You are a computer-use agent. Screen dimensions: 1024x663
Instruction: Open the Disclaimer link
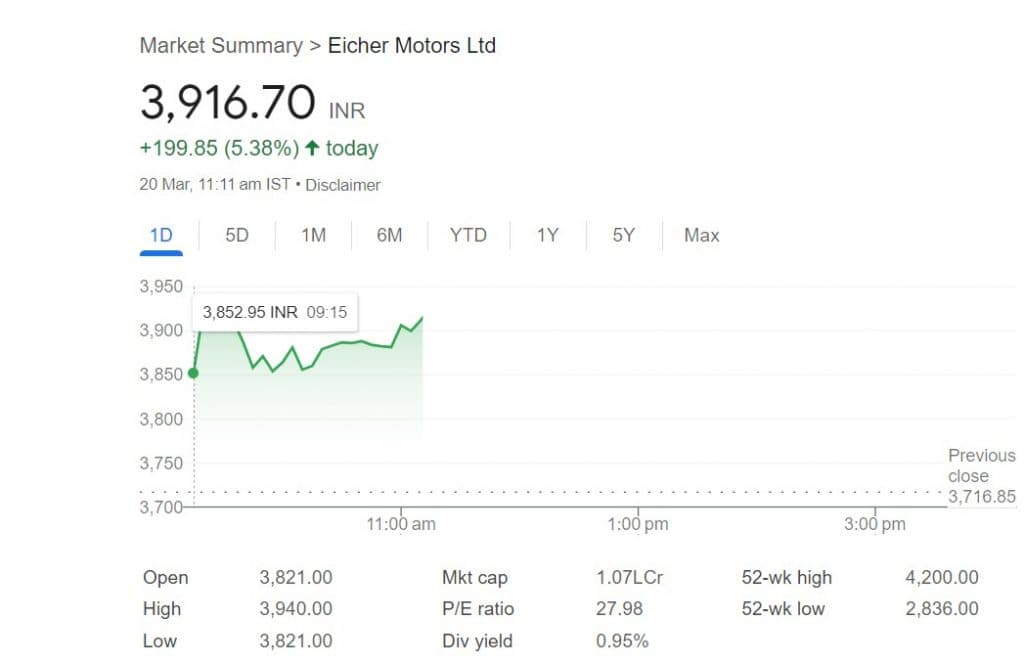tap(343, 185)
